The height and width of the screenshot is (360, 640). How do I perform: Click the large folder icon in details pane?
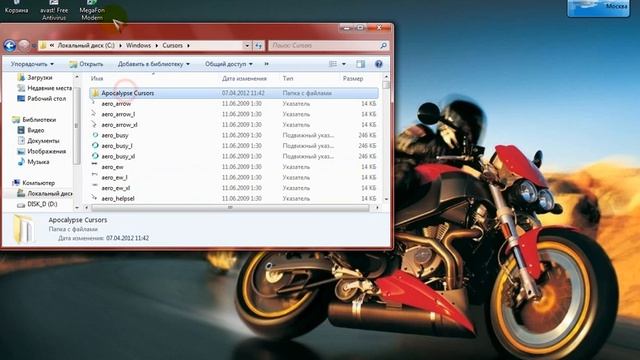24,229
